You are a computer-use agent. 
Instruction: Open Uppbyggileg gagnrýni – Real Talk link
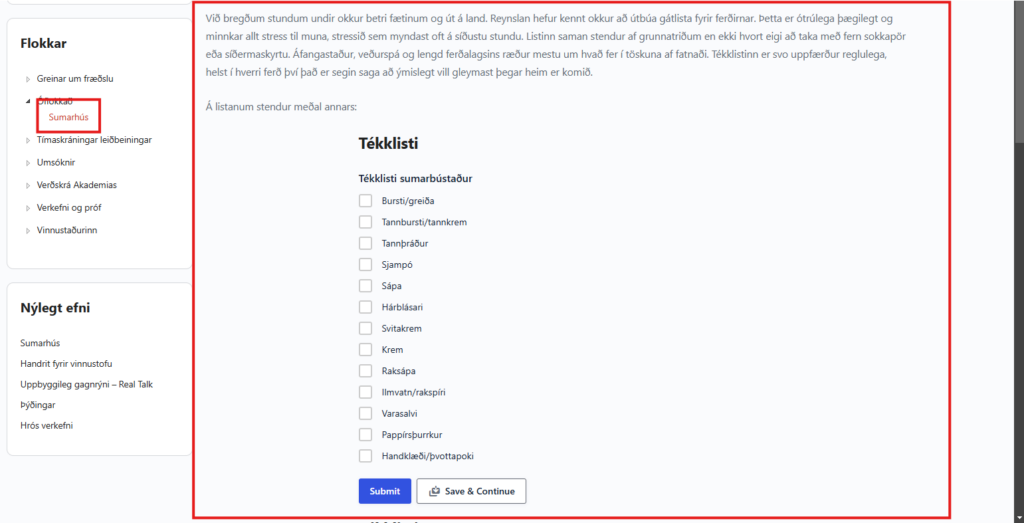click(86, 384)
